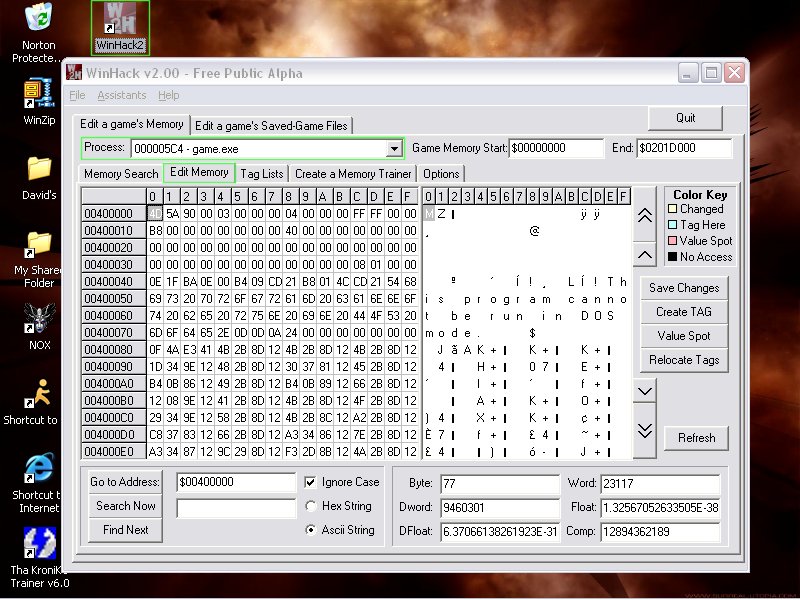
Task: Select ASCII character M in text pane
Action: (x=429, y=214)
